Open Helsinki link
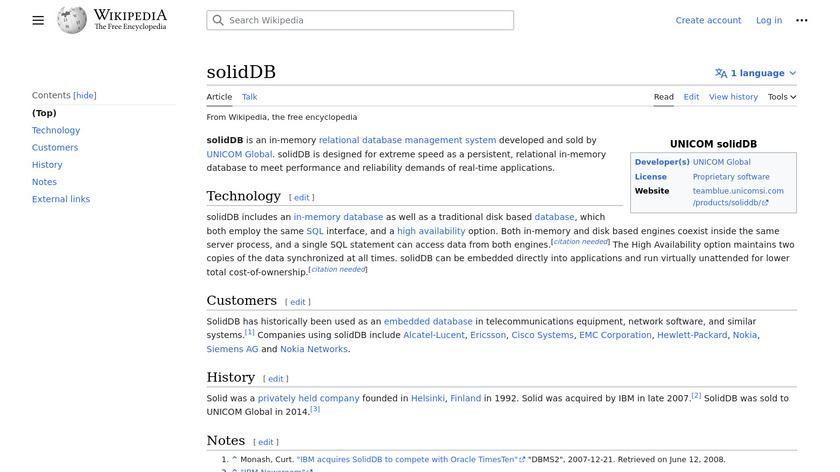 428,398
